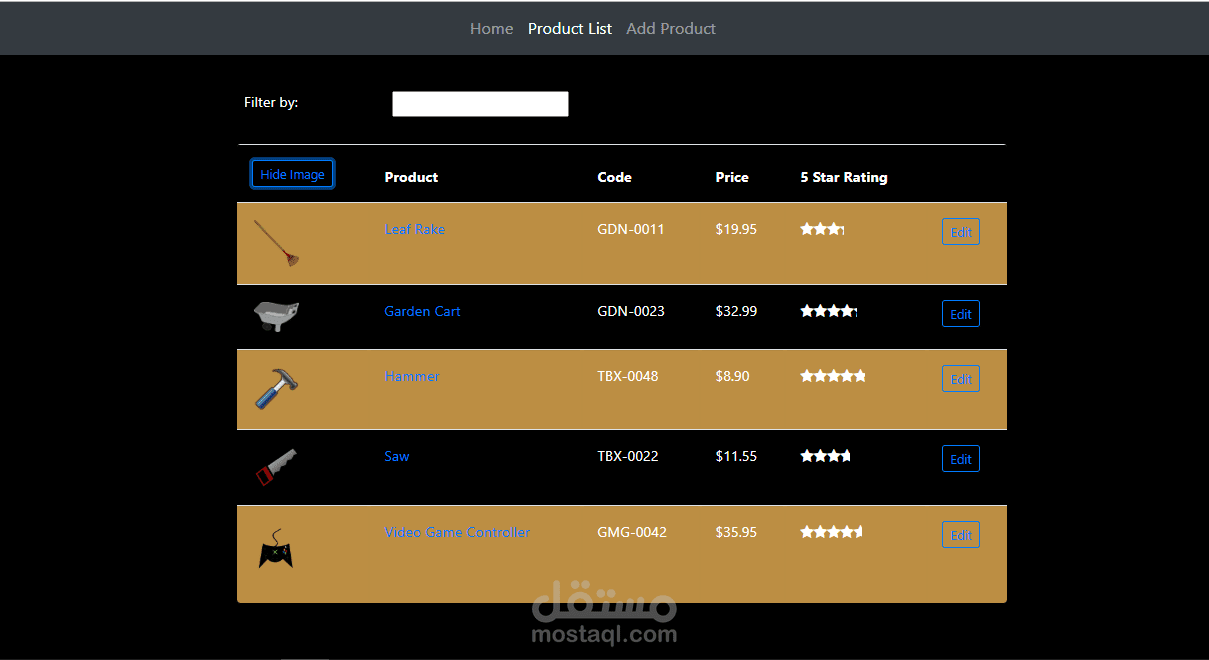The width and height of the screenshot is (1209, 660).
Task: Click the garden cart product image
Action: tap(276, 315)
